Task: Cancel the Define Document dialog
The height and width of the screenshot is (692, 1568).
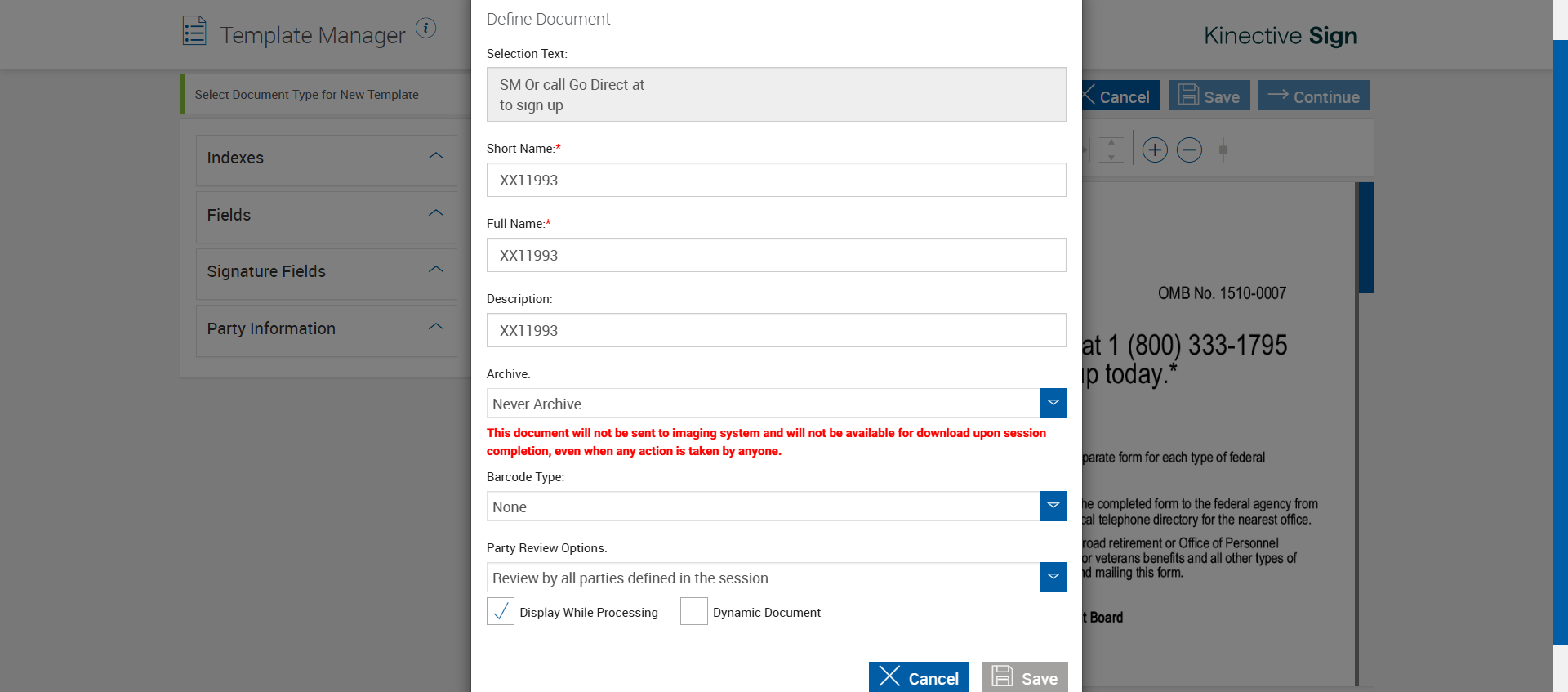Action: (919, 677)
